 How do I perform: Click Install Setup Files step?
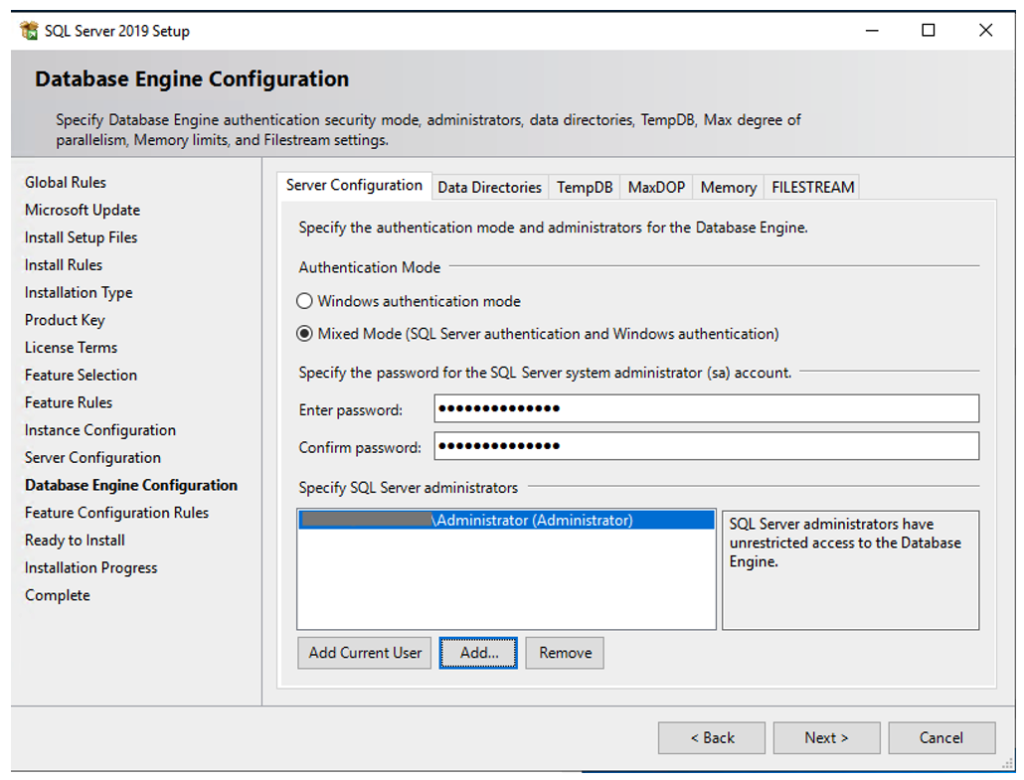click(81, 237)
